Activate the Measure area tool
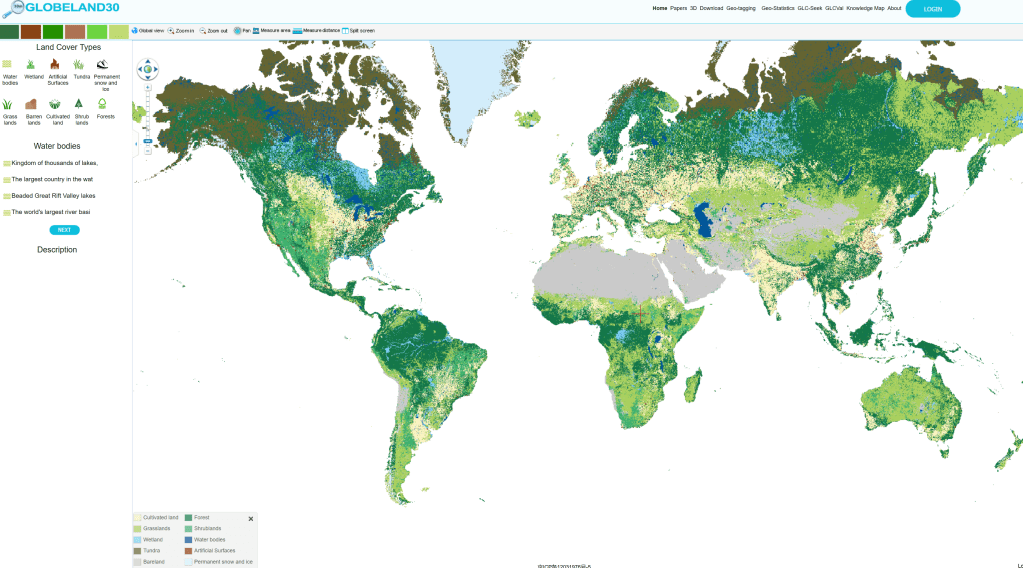The width and height of the screenshot is (1023, 568). (x=271, y=31)
